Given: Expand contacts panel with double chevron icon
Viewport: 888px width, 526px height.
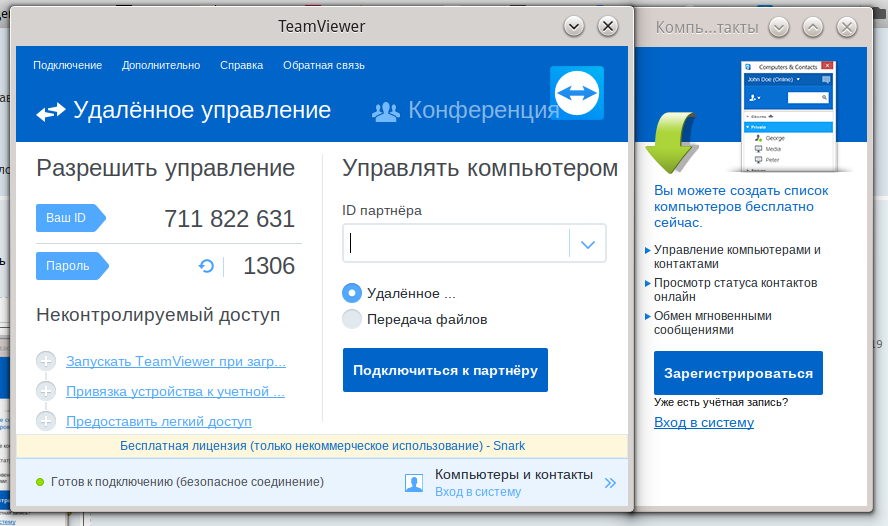Looking at the screenshot, I should [x=610, y=483].
